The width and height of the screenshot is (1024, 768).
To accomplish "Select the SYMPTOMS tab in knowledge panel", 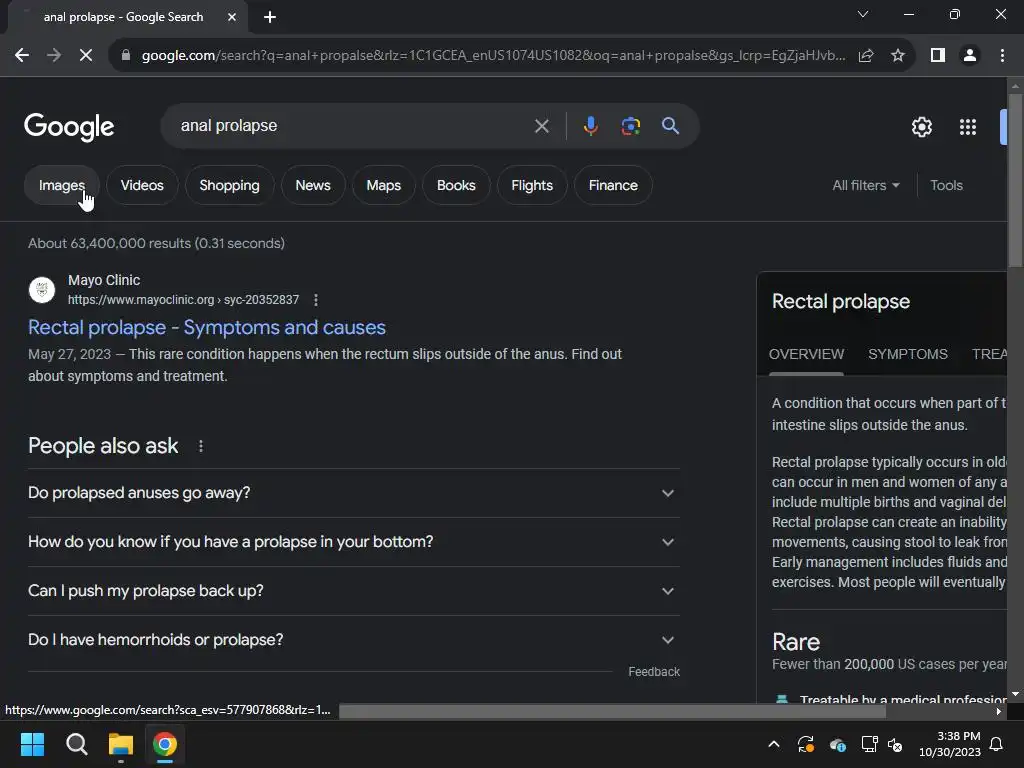I will point(907,354).
